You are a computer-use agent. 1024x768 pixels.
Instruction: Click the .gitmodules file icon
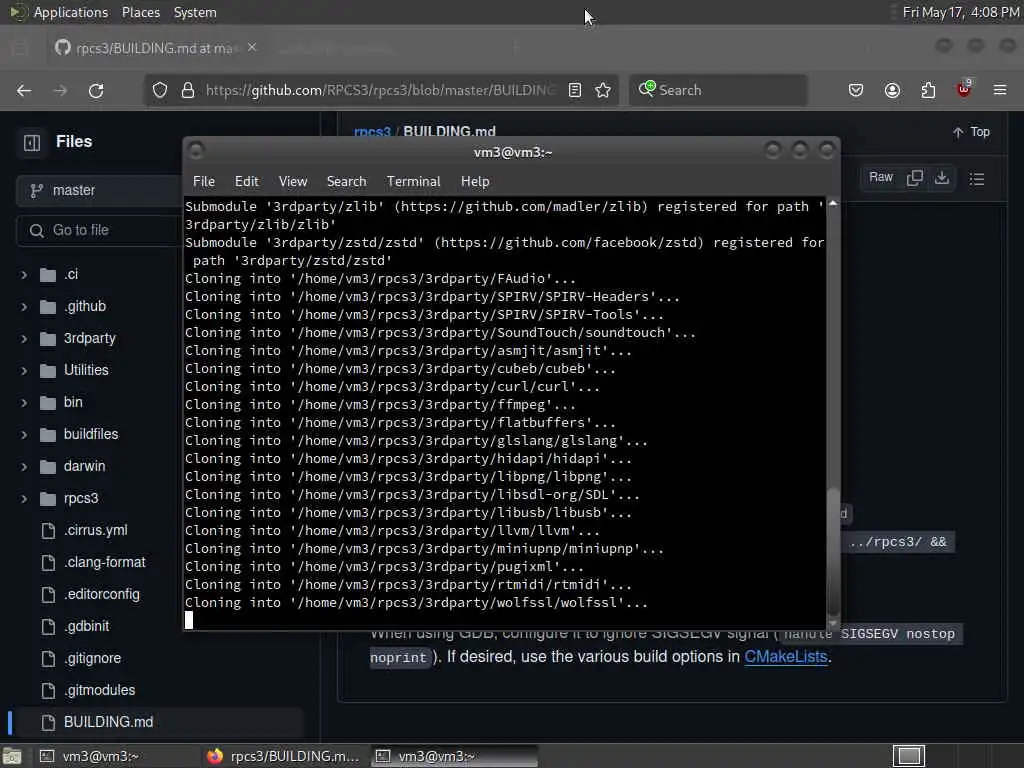tap(48, 690)
